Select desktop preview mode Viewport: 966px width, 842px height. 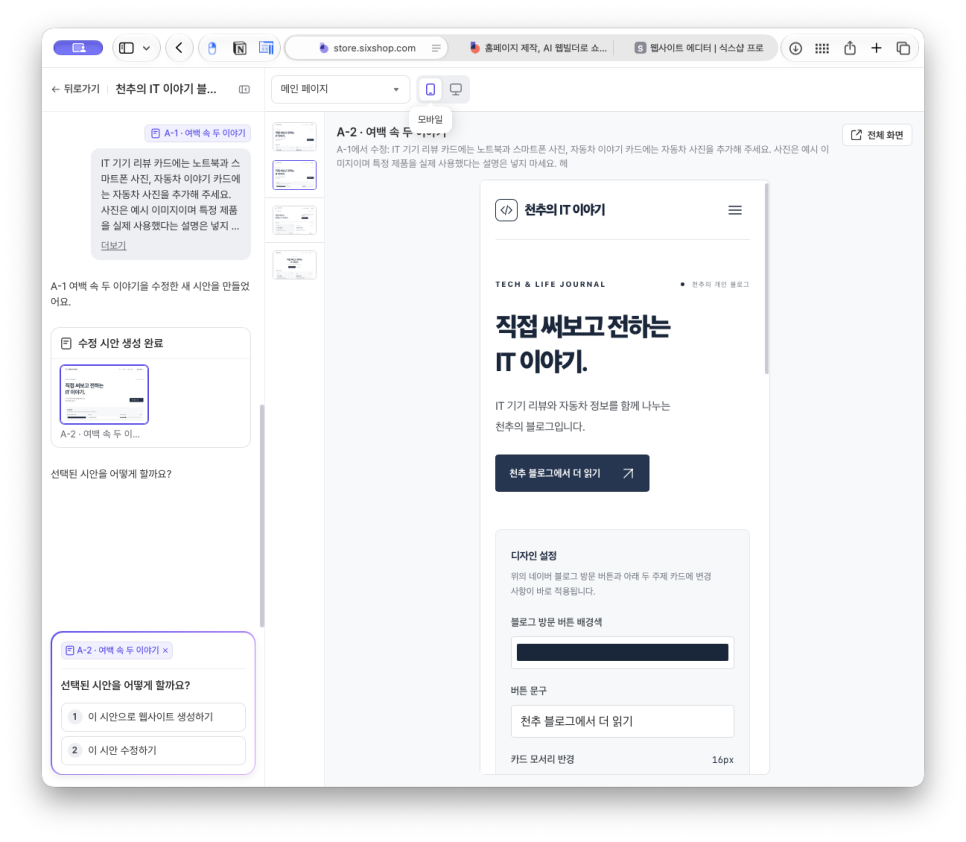click(456, 89)
